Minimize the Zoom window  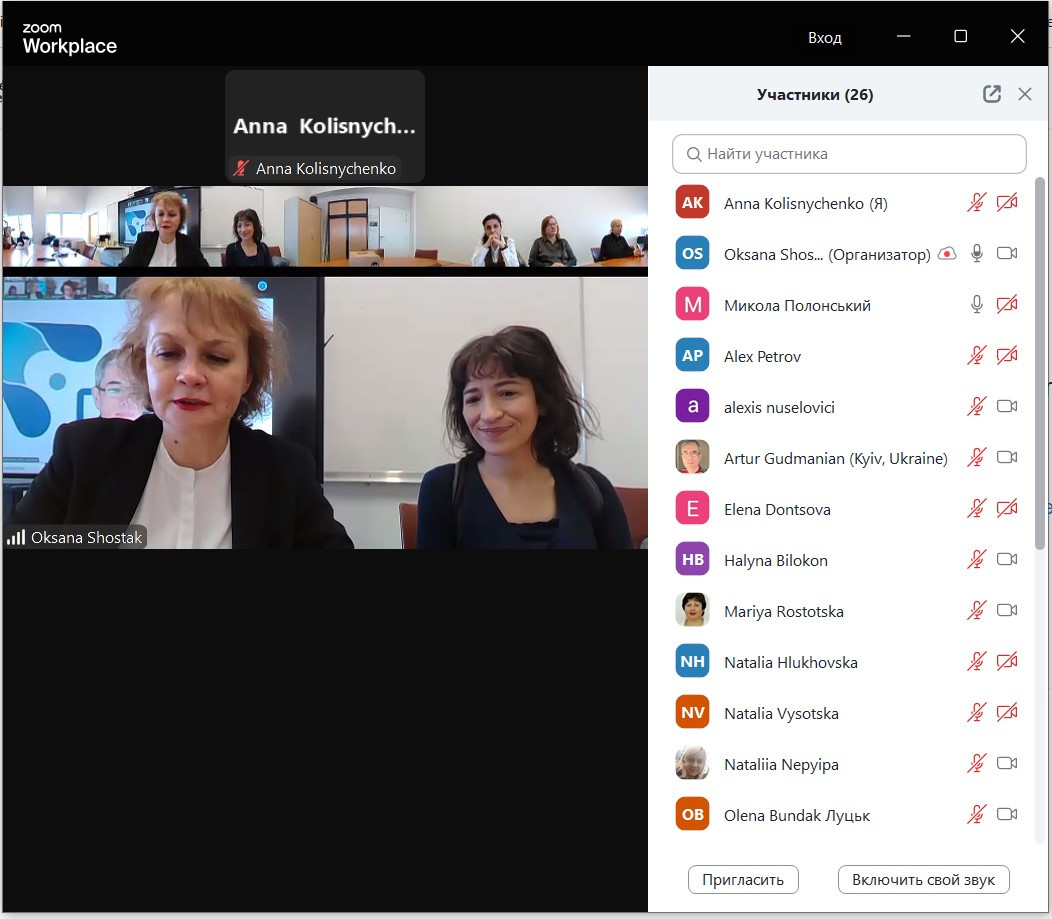coord(904,36)
